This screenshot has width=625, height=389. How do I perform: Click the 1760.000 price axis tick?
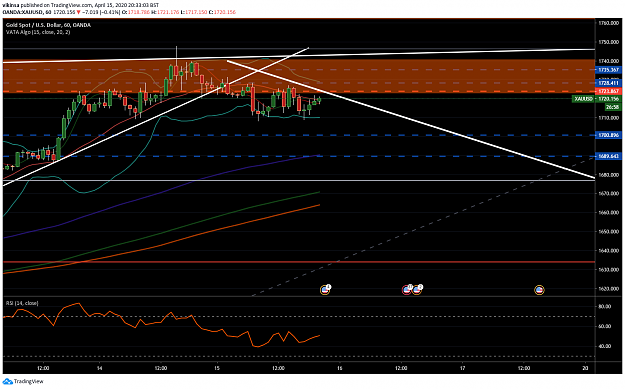pyautogui.click(x=608, y=23)
